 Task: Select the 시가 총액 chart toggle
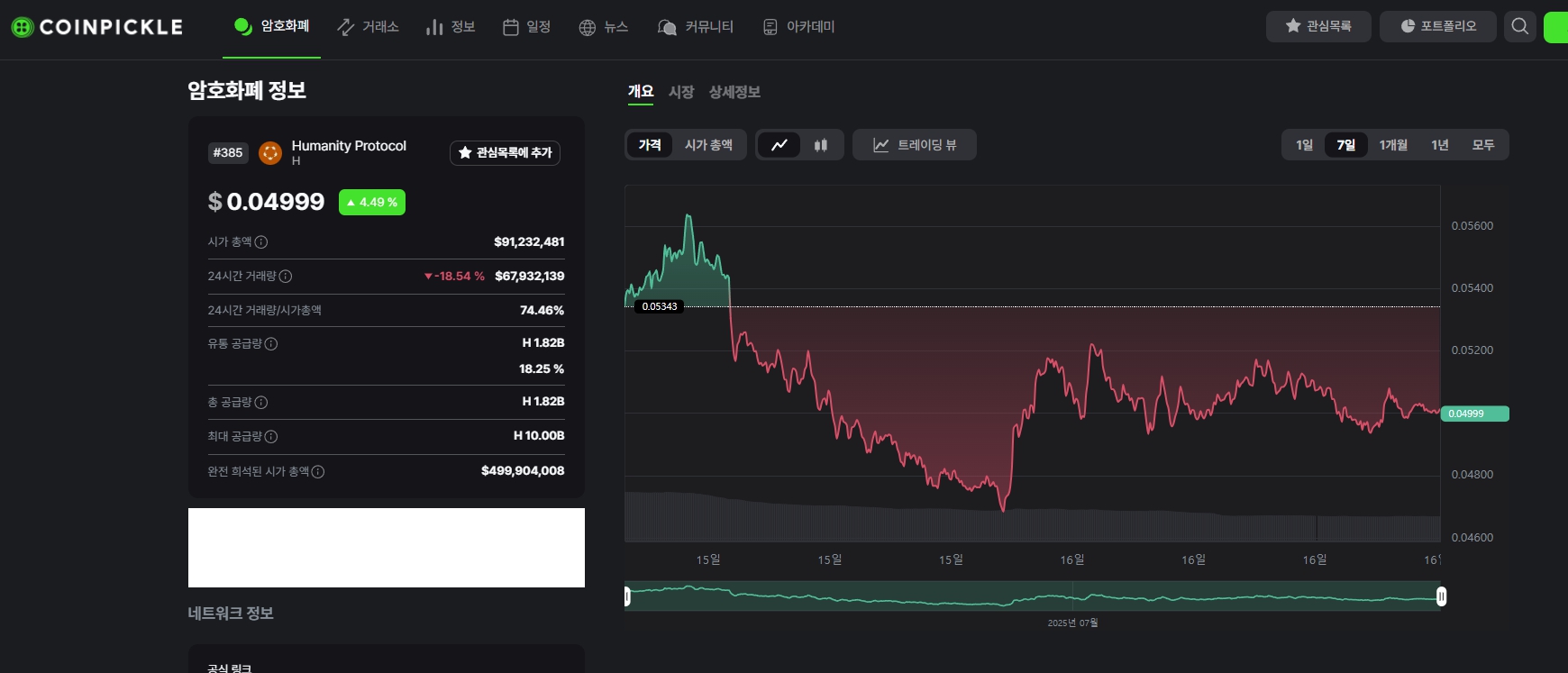(x=708, y=145)
